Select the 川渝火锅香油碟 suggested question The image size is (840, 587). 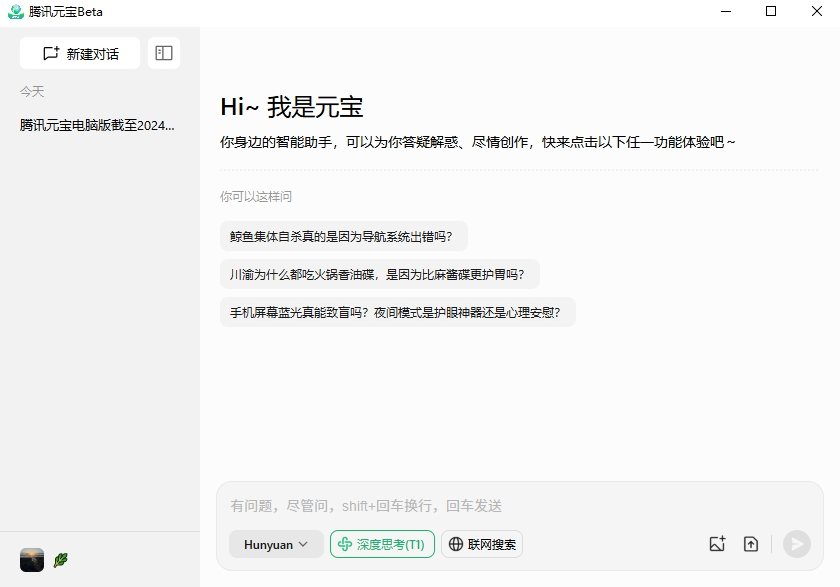(379, 274)
